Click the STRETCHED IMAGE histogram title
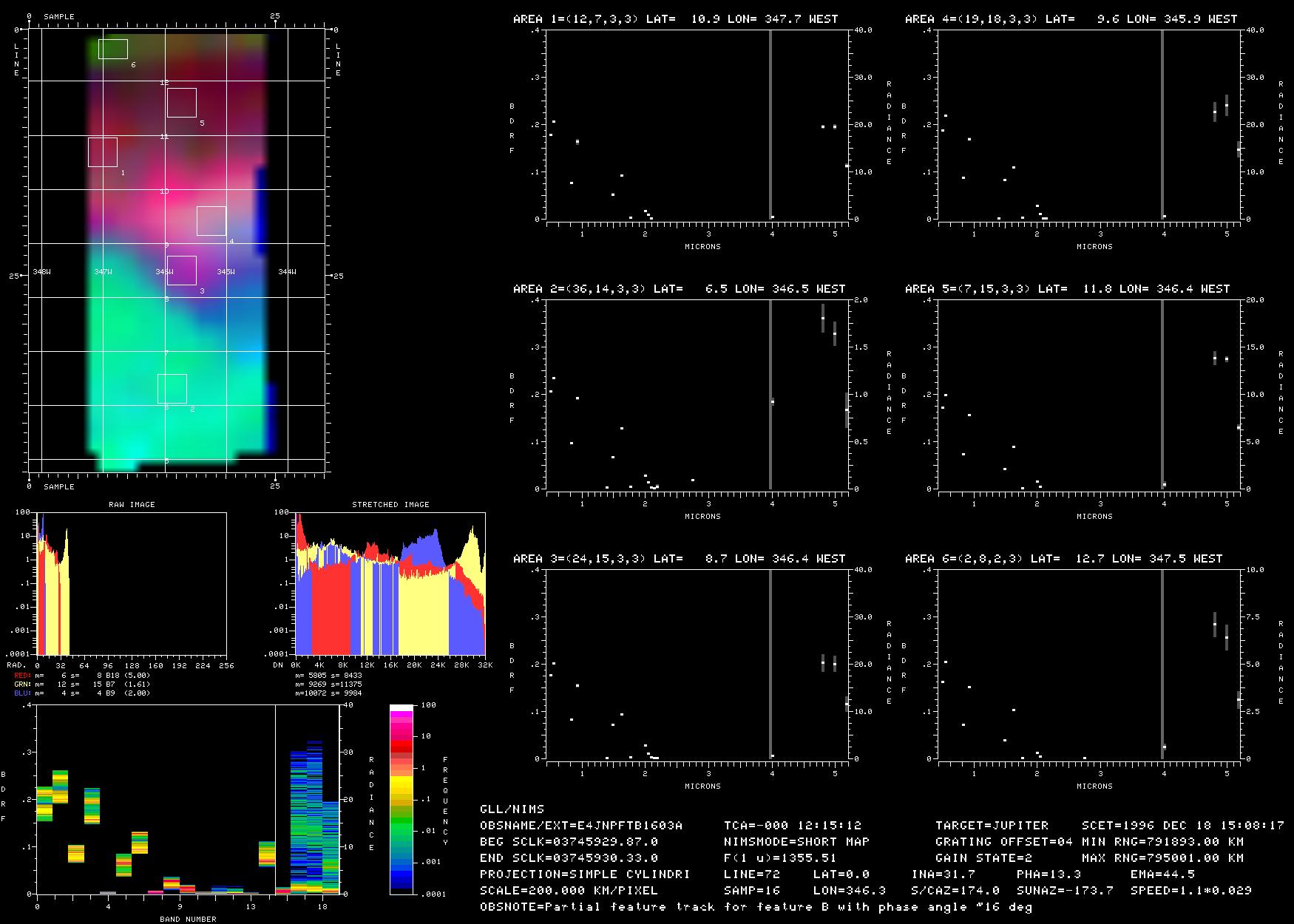1294x924 pixels. pyautogui.click(x=390, y=504)
